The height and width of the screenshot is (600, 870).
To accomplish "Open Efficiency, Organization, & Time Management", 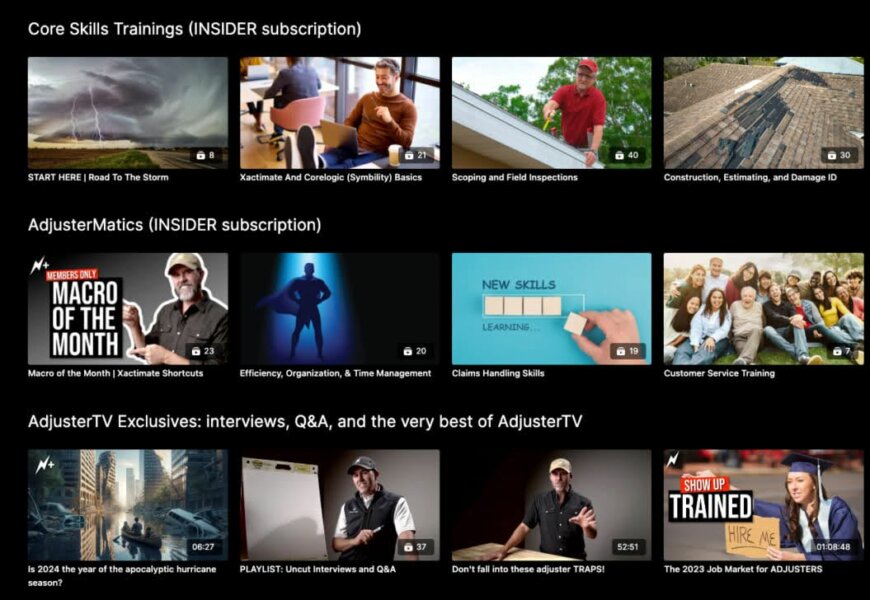I will click(338, 308).
